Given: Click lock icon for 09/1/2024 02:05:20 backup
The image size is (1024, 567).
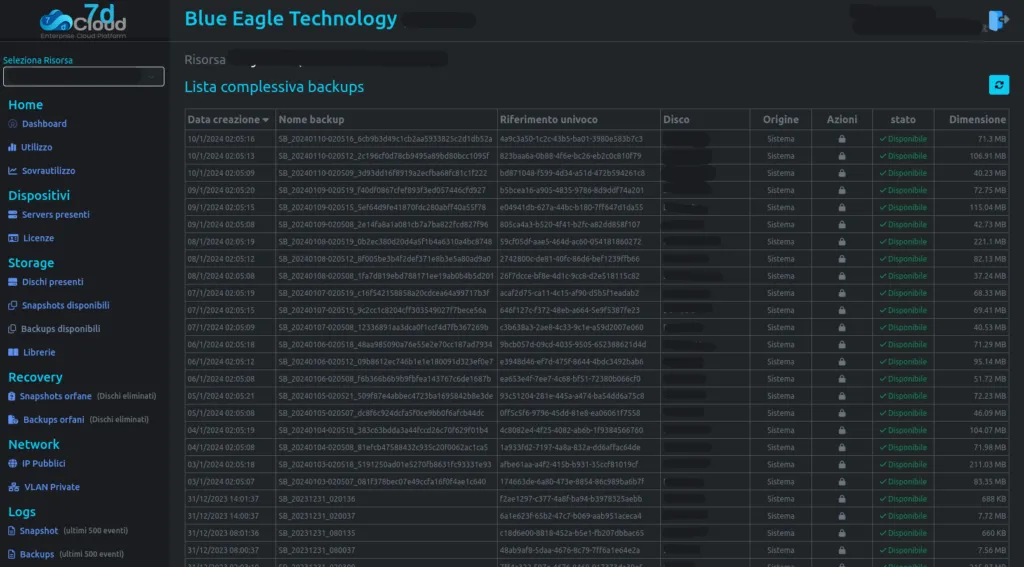Looking at the screenshot, I should 842,190.
